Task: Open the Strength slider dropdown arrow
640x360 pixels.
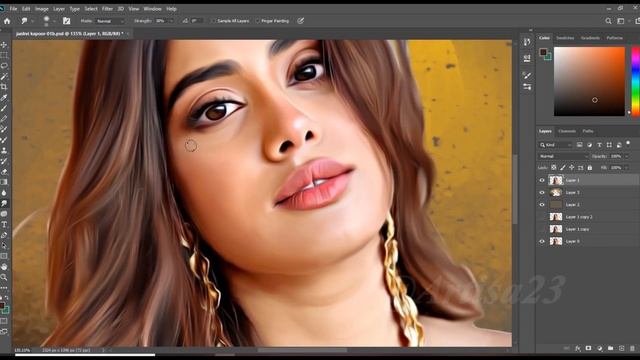Action: (x=171, y=21)
